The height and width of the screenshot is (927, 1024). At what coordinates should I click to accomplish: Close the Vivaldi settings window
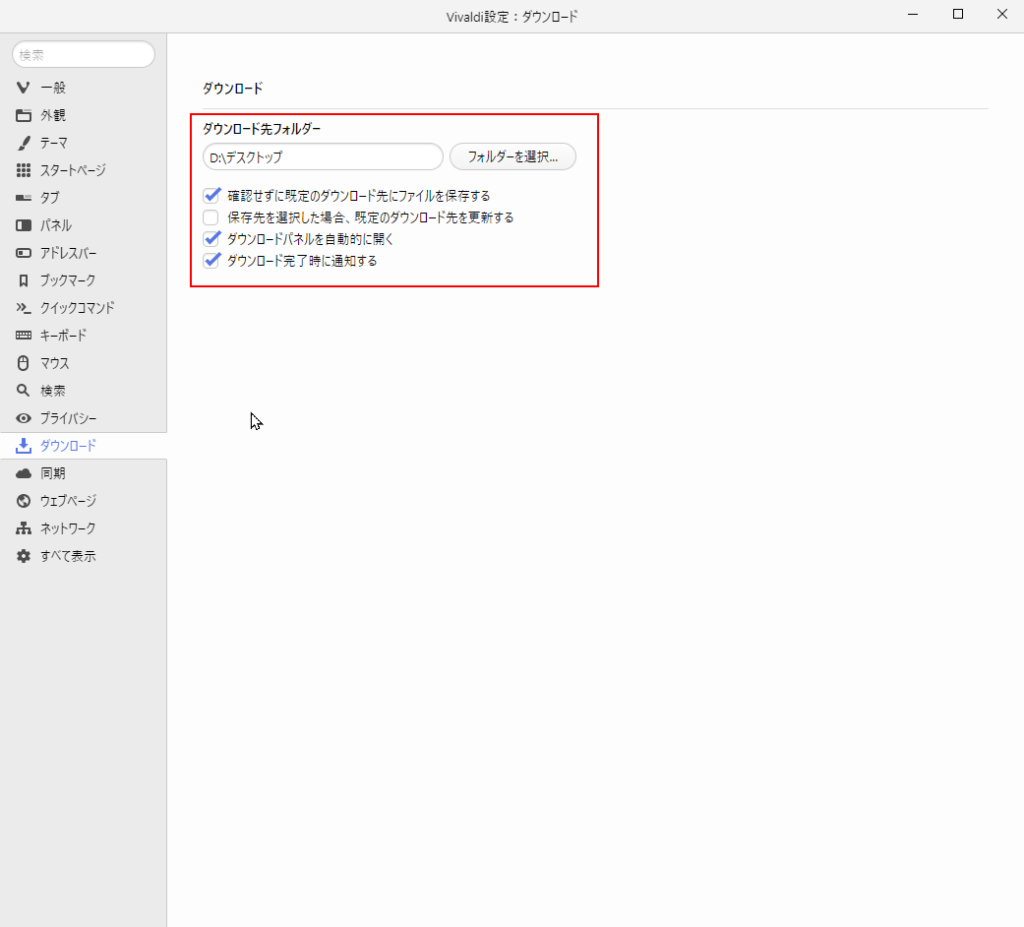[x=1002, y=14]
